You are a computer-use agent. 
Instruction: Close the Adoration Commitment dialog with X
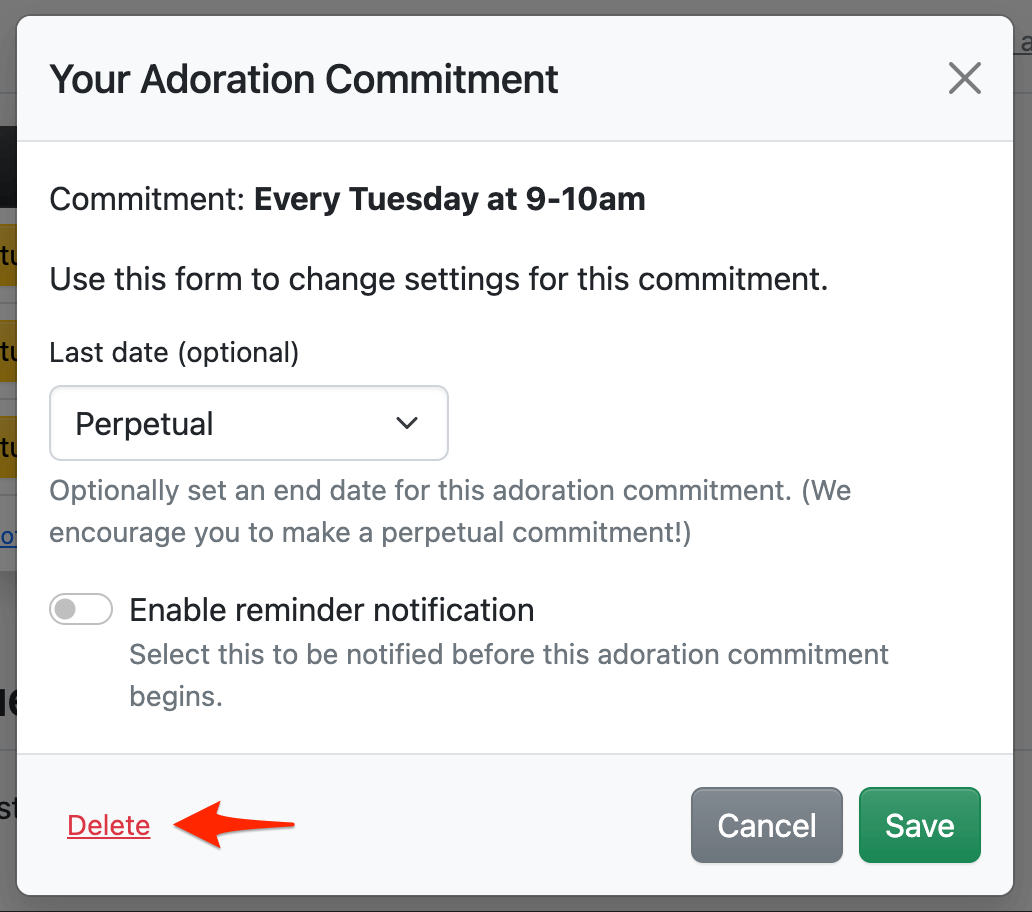(964, 78)
